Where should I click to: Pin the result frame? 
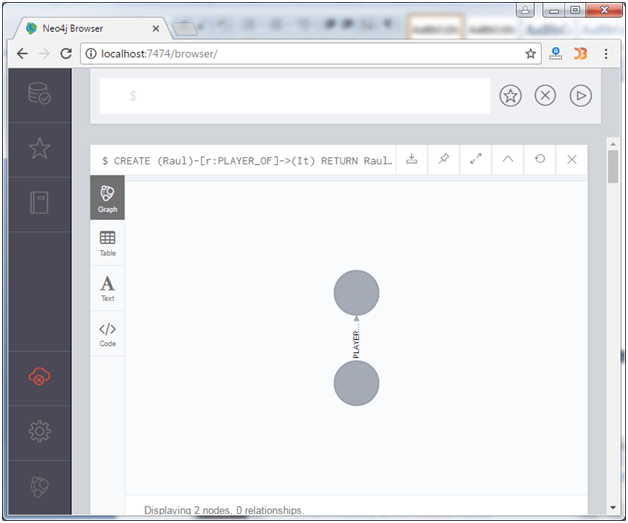pos(444,159)
